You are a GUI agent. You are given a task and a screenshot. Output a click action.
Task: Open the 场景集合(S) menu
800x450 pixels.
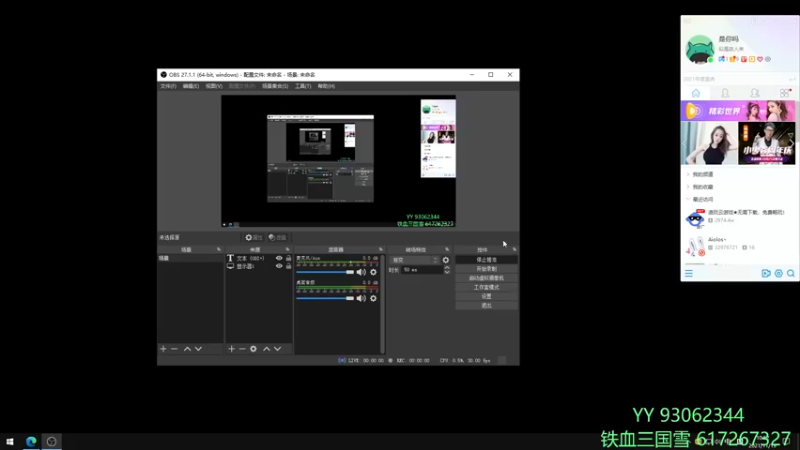(x=275, y=86)
